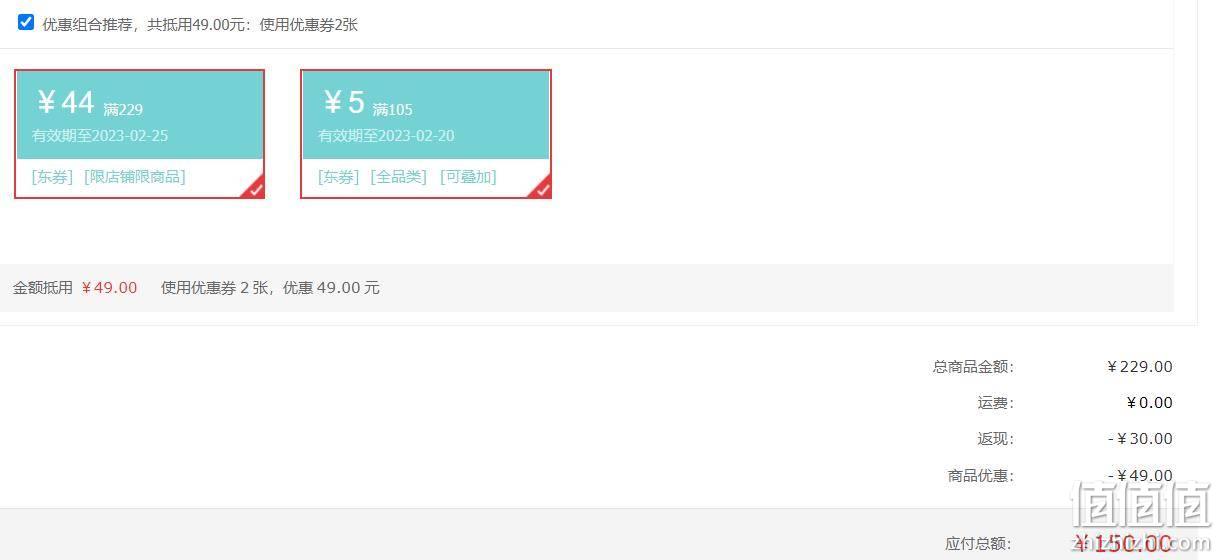Click the [可叠加] tag
This screenshot has width=1220, height=560.
tap(468, 177)
